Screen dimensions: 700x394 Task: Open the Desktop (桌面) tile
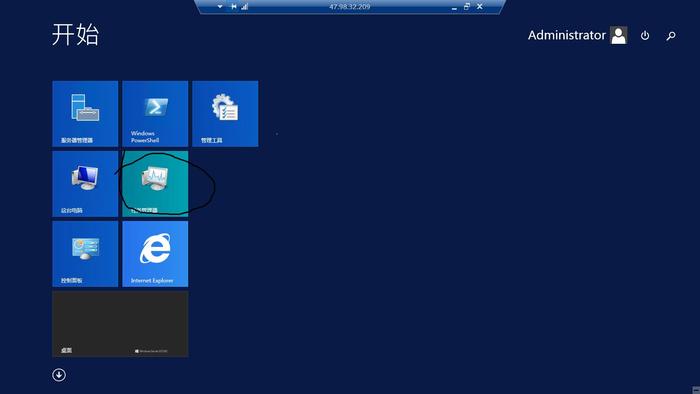click(121, 324)
